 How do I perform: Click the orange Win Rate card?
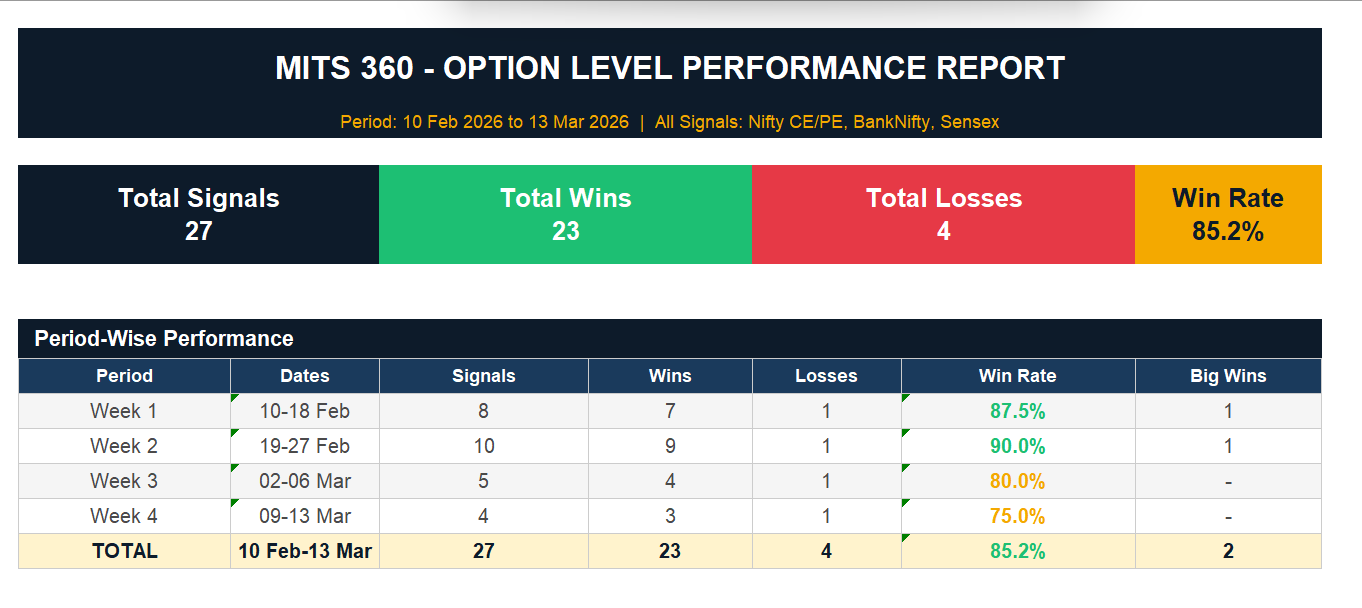pos(1227,214)
